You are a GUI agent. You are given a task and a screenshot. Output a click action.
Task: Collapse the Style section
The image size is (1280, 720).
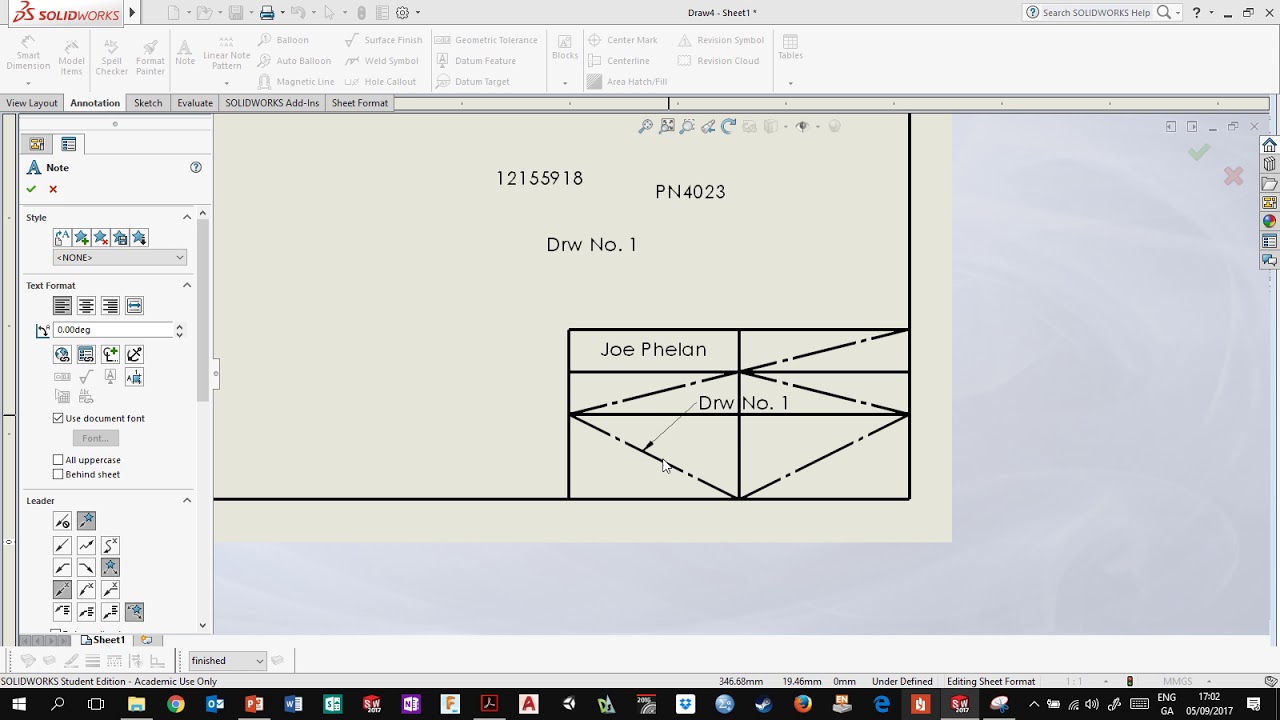(x=187, y=217)
